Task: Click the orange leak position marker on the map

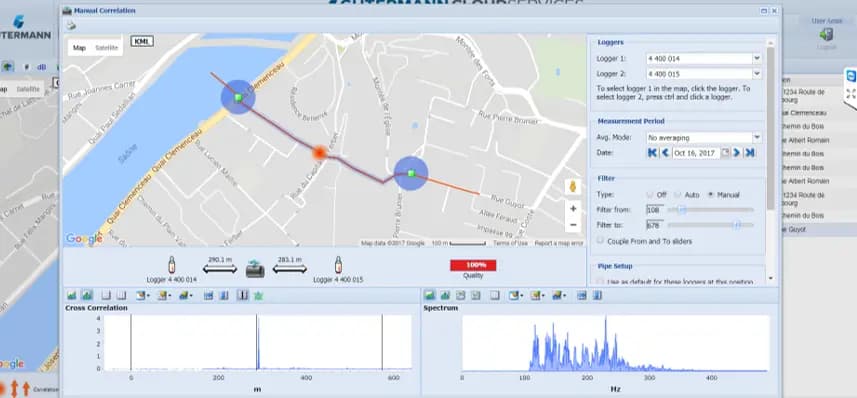Action: (x=319, y=153)
